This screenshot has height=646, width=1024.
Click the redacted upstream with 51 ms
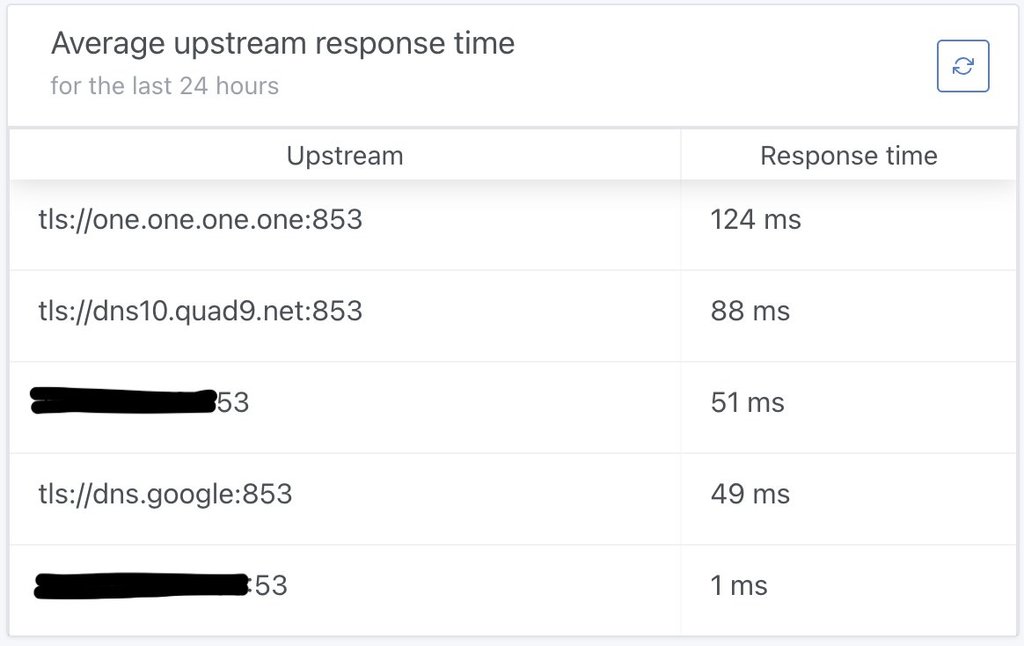[x=140, y=402]
